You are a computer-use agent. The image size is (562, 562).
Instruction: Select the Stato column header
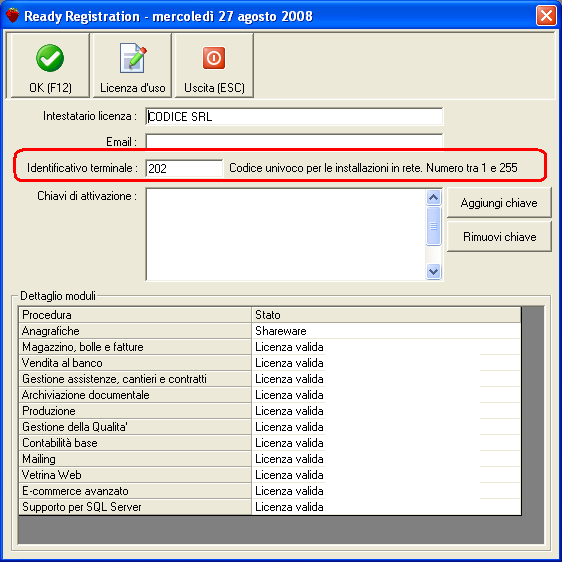coord(386,315)
